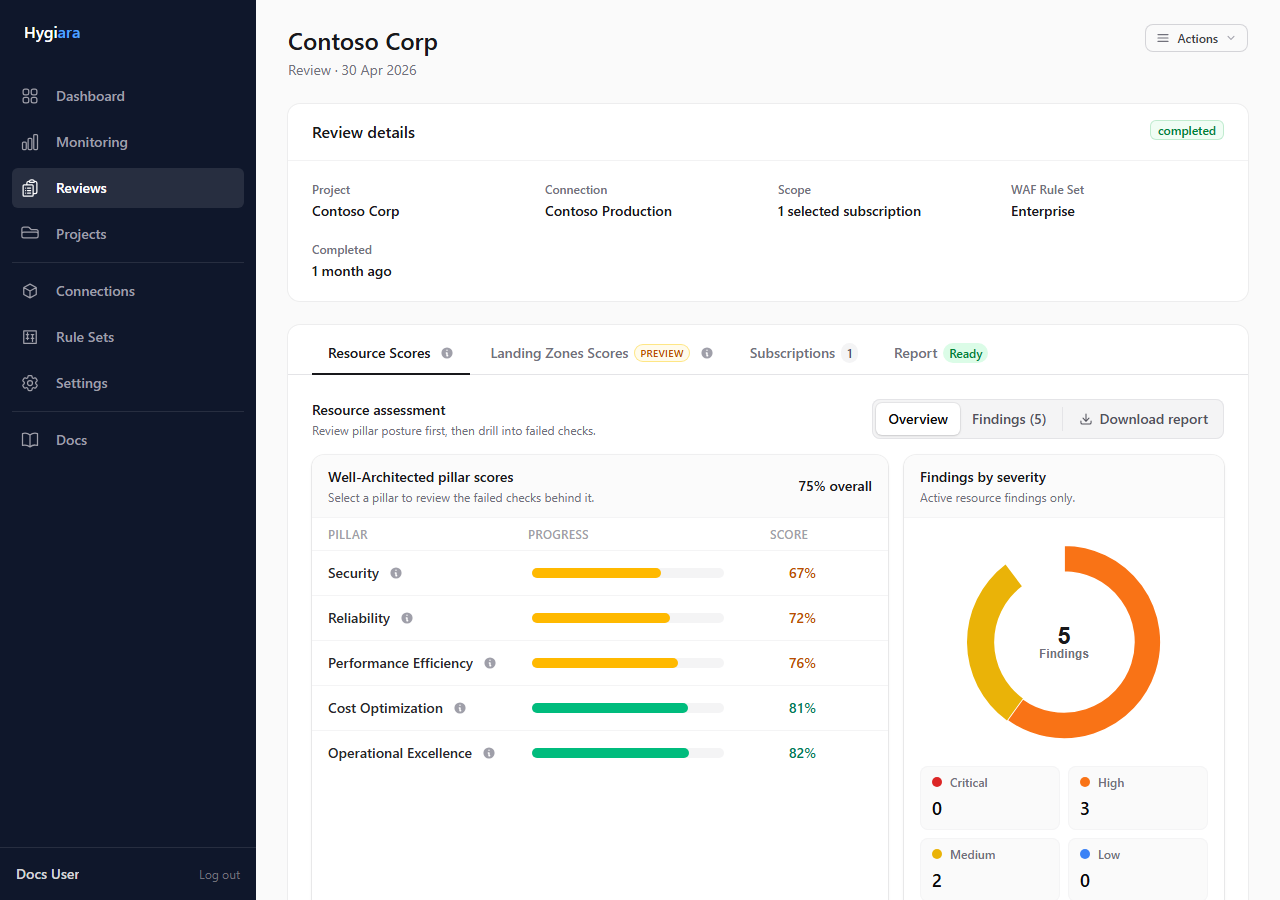Select Reviews in the sidebar
The height and width of the screenshot is (900, 1280).
pyautogui.click(x=128, y=188)
